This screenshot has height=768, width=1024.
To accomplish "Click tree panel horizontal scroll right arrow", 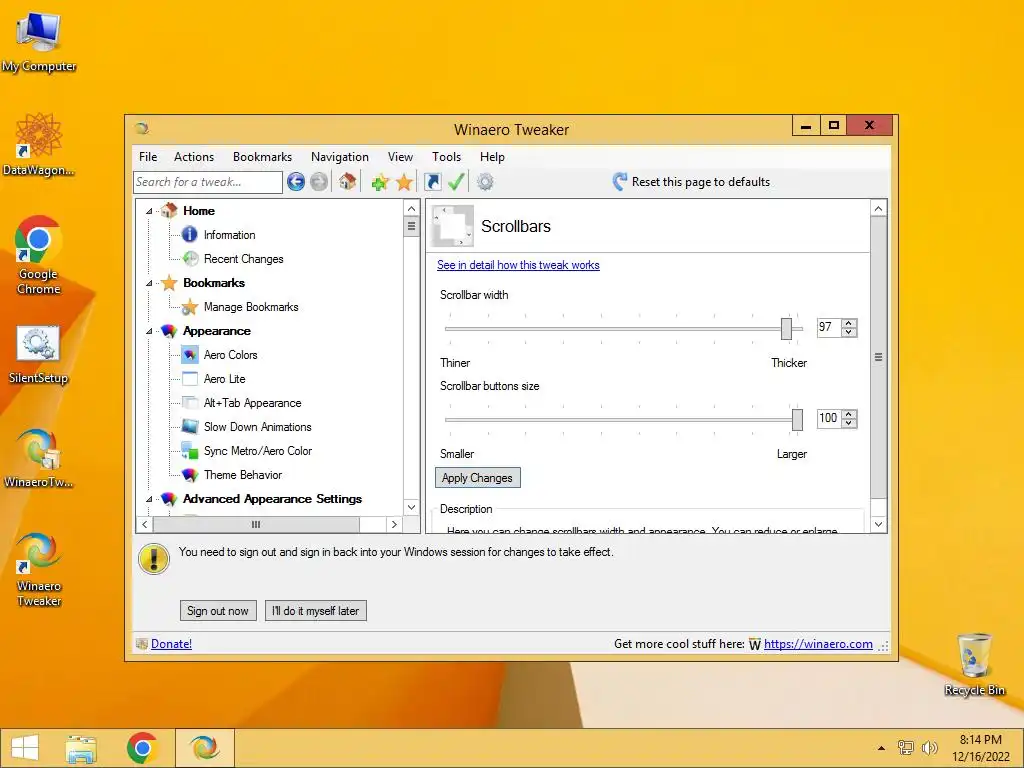I will coord(394,524).
